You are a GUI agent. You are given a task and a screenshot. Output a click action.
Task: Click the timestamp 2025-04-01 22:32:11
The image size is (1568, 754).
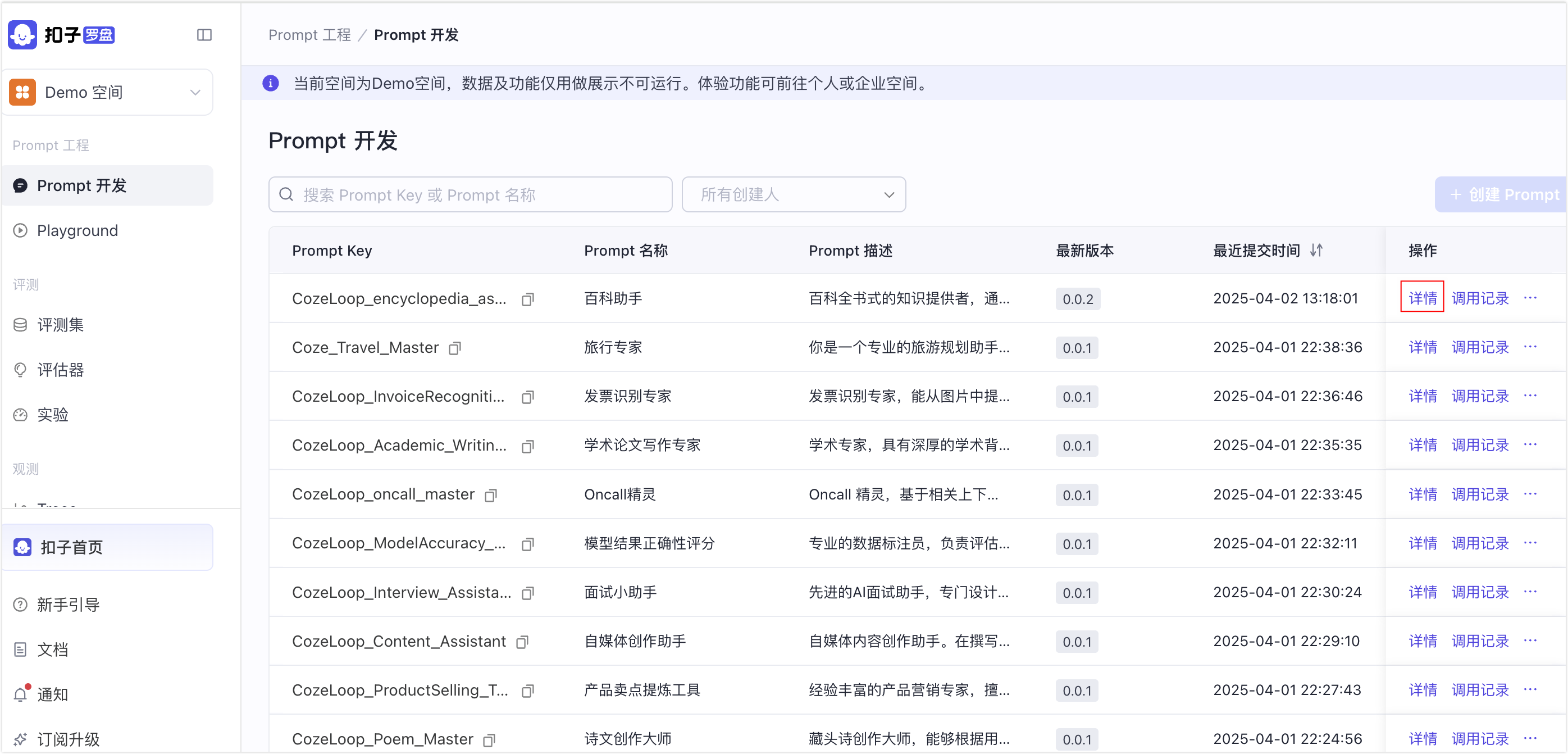(1285, 543)
